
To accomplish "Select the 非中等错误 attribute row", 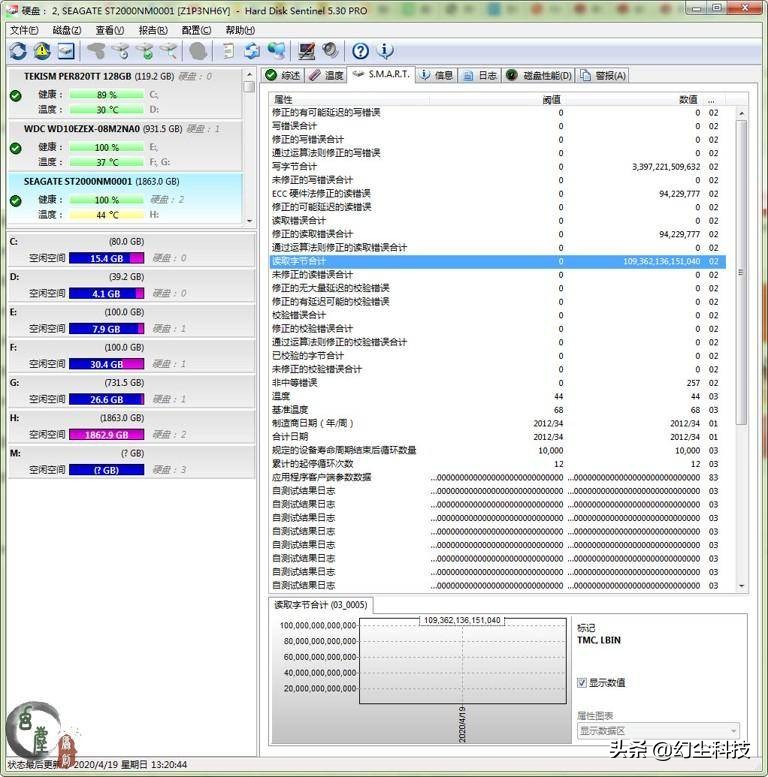I will (x=498, y=383).
